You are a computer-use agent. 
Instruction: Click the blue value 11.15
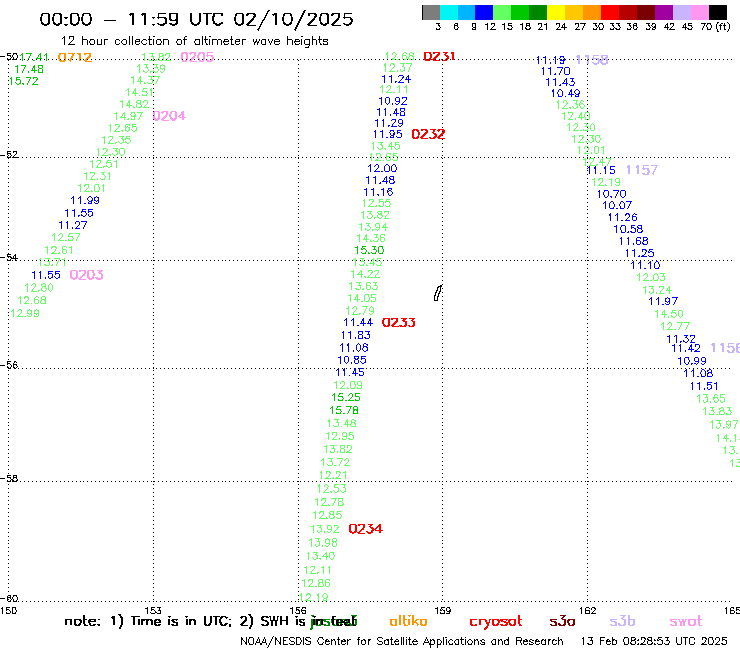(x=601, y=170)
